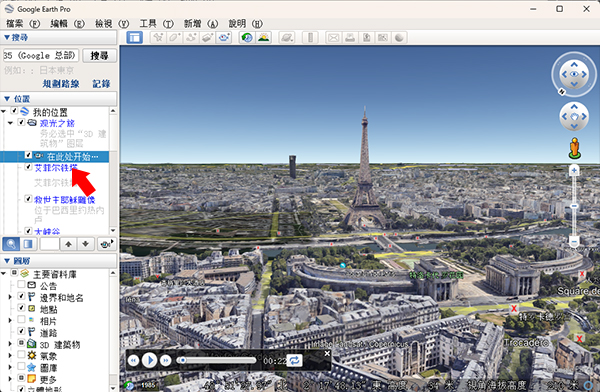Viewport: 600px width, 392px height.
Task: Click the tour rewind button
Action: pos(133,360)
